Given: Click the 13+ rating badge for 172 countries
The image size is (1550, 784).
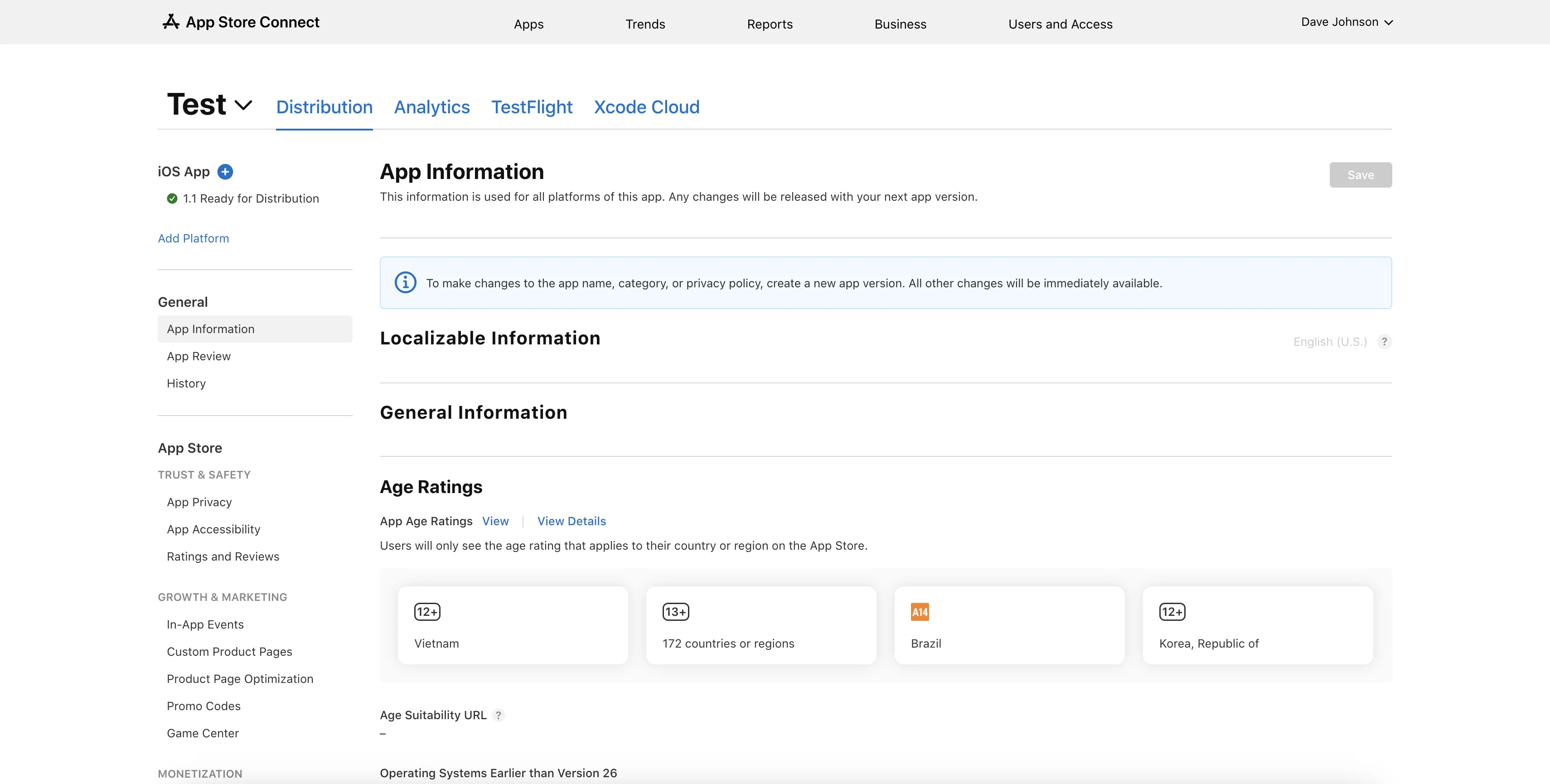Looking at the screenshot, I should pyautogui.click(x=676, y=612).
